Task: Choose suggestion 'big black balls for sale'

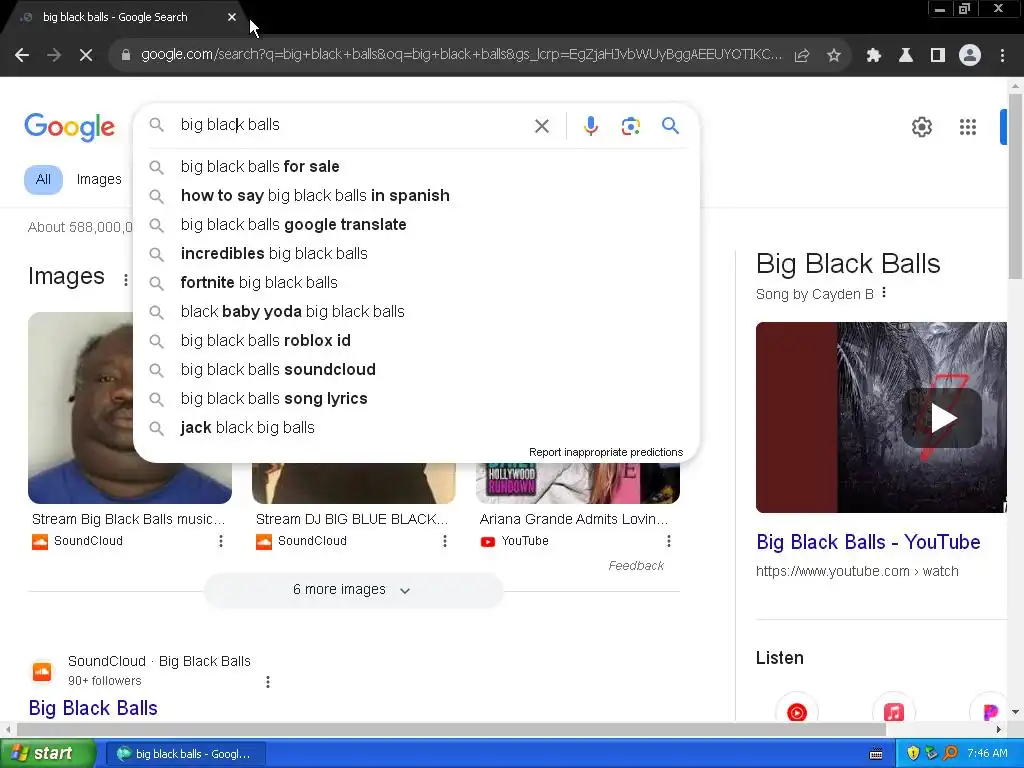Action: pos(416,167)
